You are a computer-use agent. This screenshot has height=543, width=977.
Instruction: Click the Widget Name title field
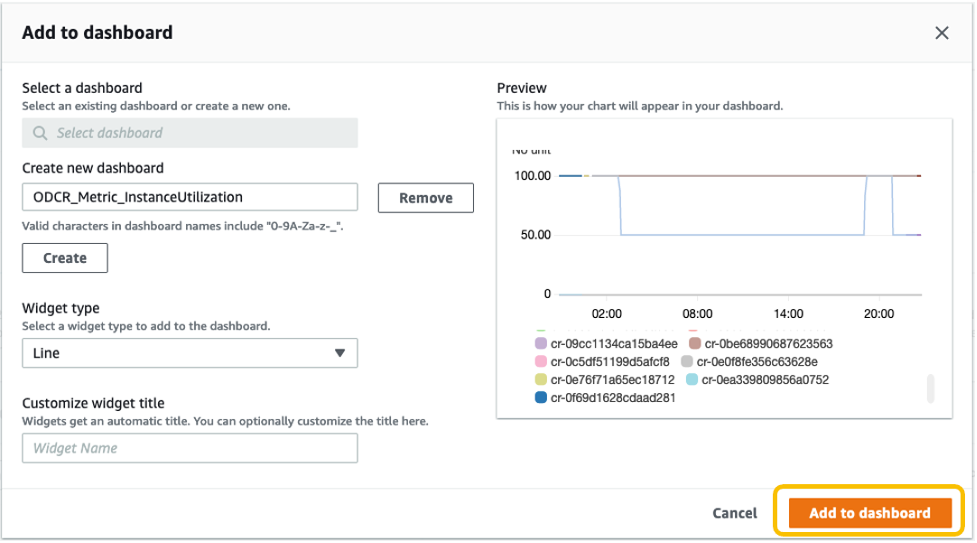190,448
